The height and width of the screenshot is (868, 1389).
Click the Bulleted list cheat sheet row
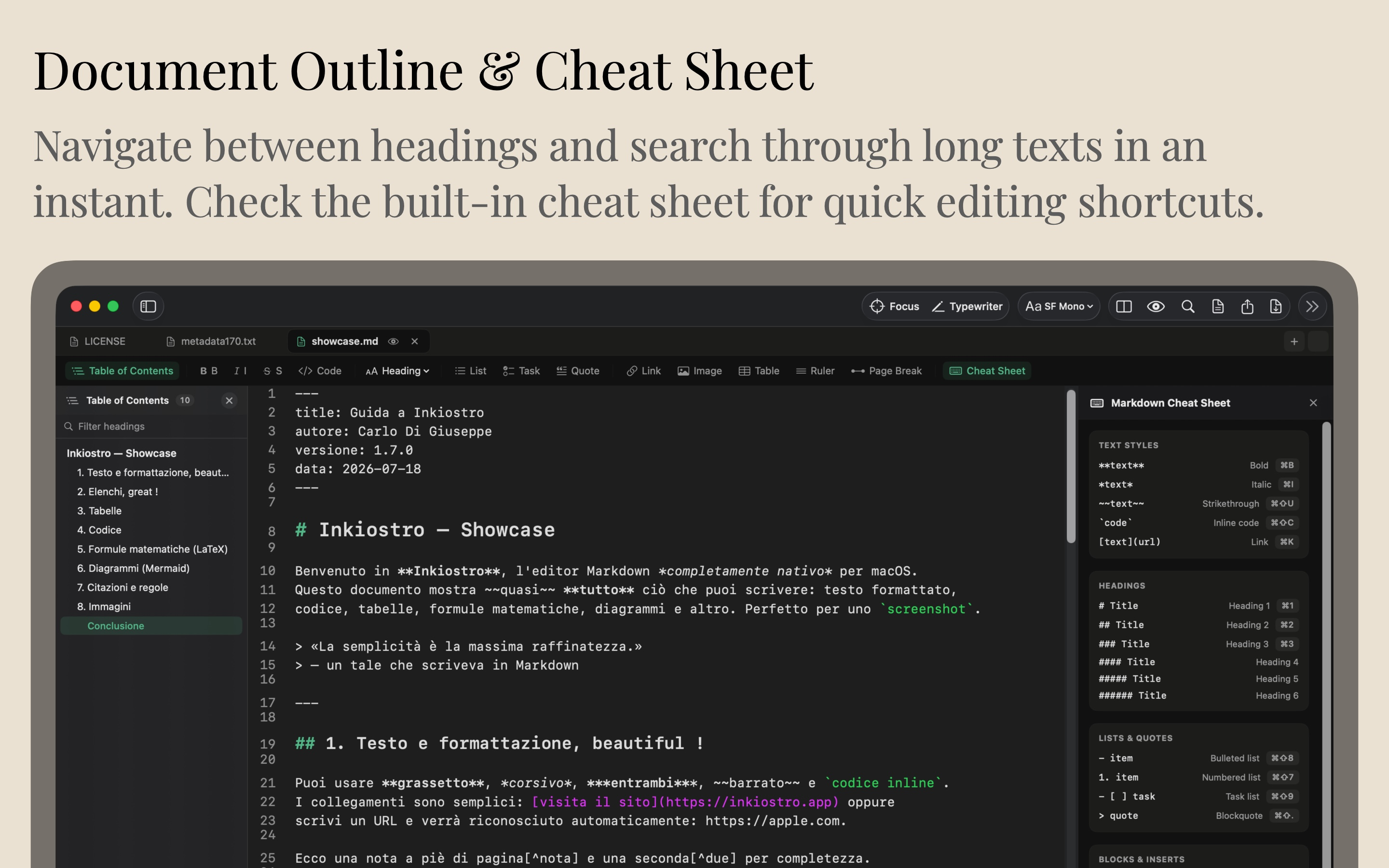pos(1198,759)
